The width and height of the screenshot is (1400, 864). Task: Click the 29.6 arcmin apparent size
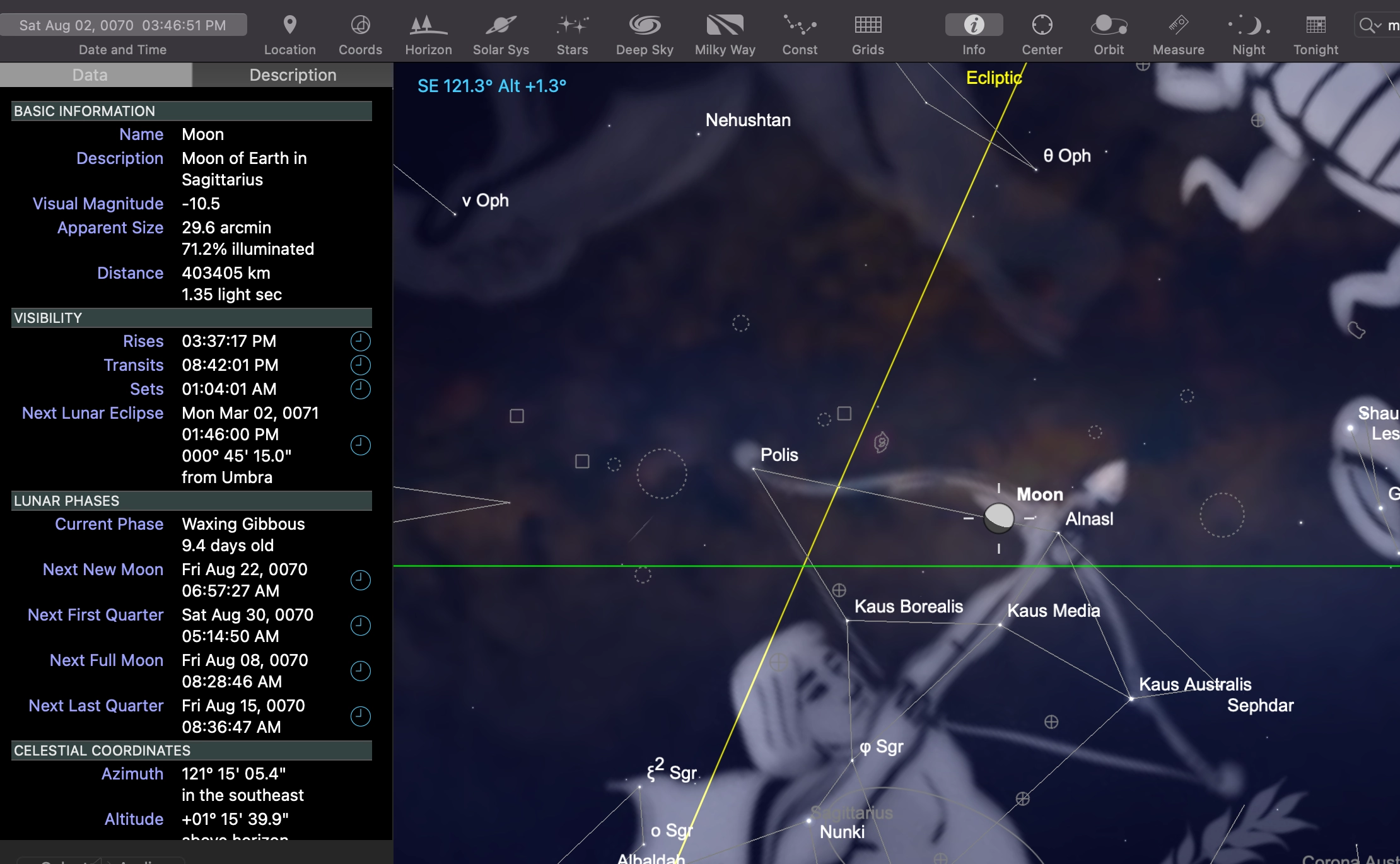point(226,228)
